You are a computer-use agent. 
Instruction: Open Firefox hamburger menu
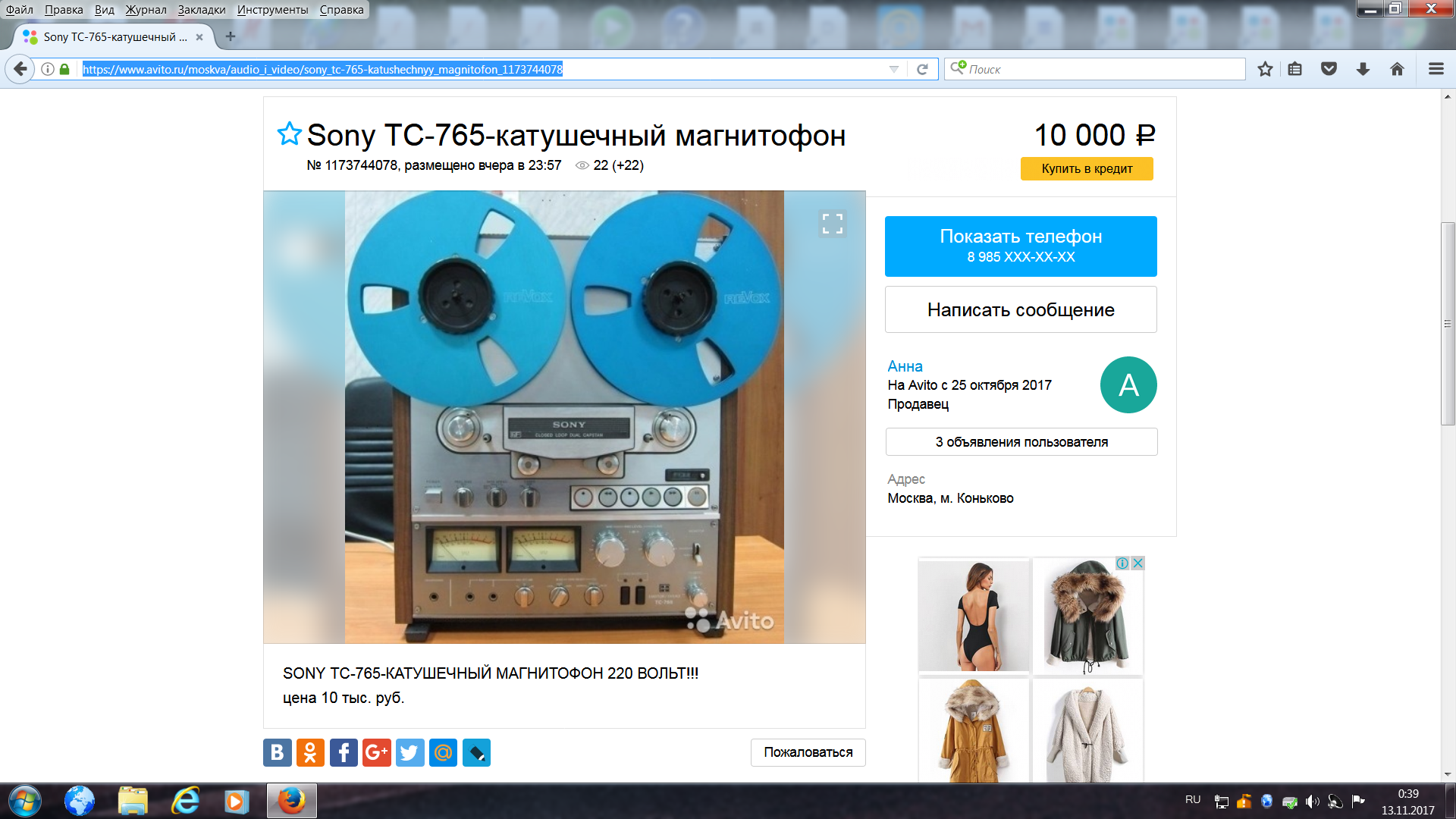point(1436,69)
